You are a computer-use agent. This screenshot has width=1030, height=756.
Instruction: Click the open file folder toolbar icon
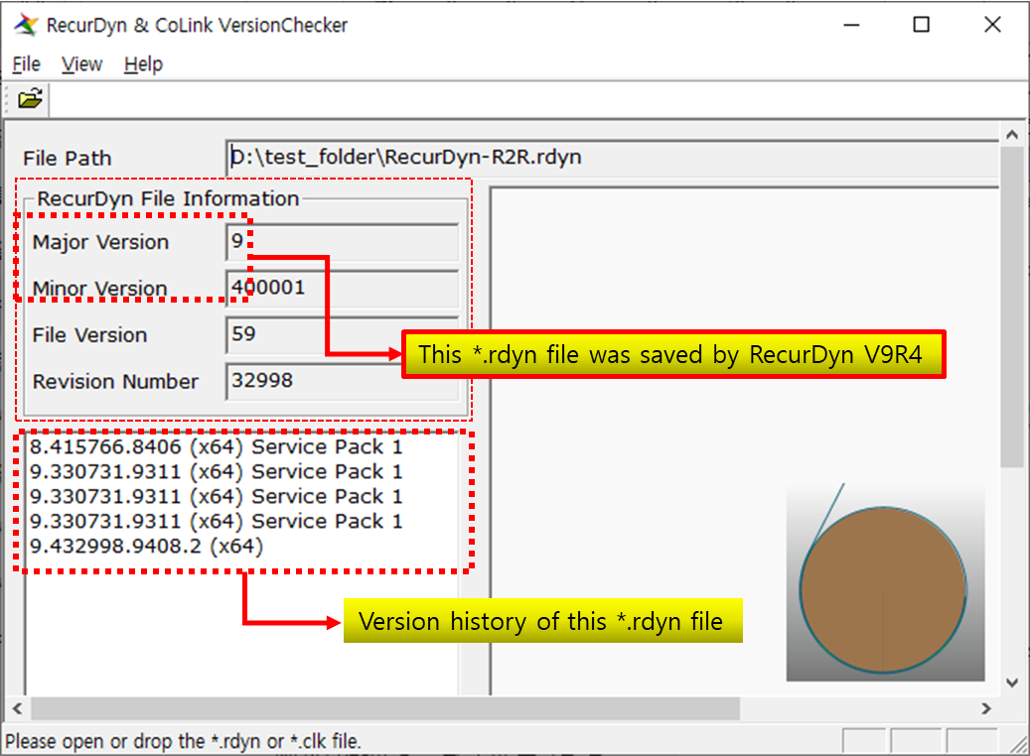pos(30,99)
